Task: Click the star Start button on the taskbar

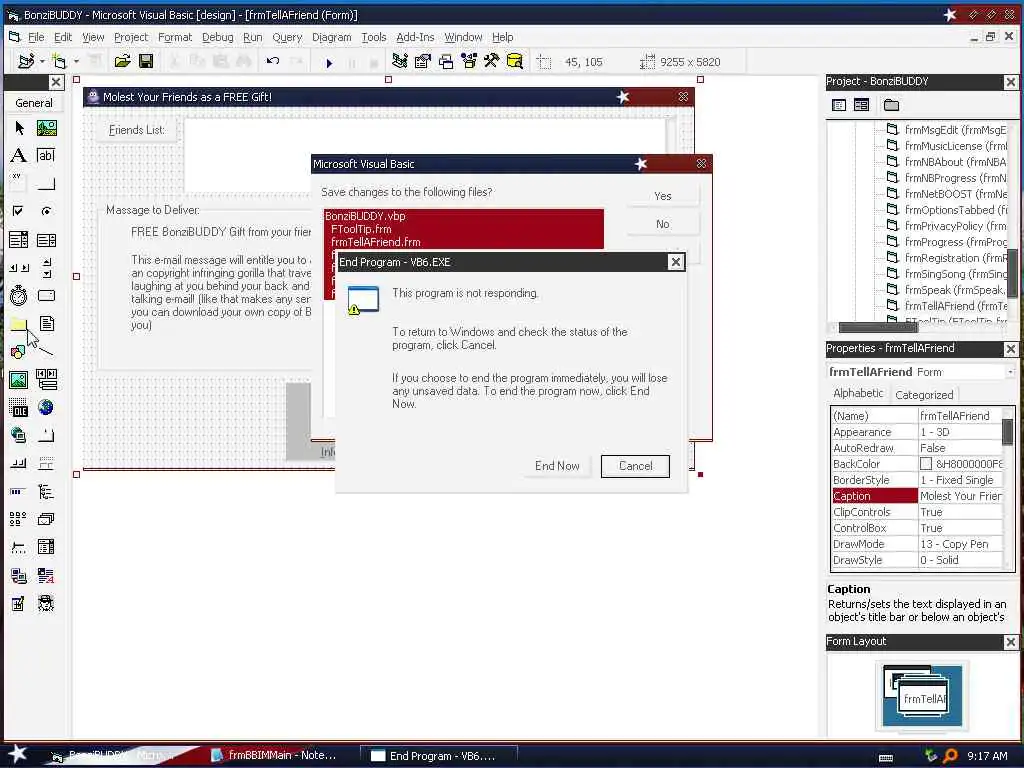Action: [x=17, y=754]
